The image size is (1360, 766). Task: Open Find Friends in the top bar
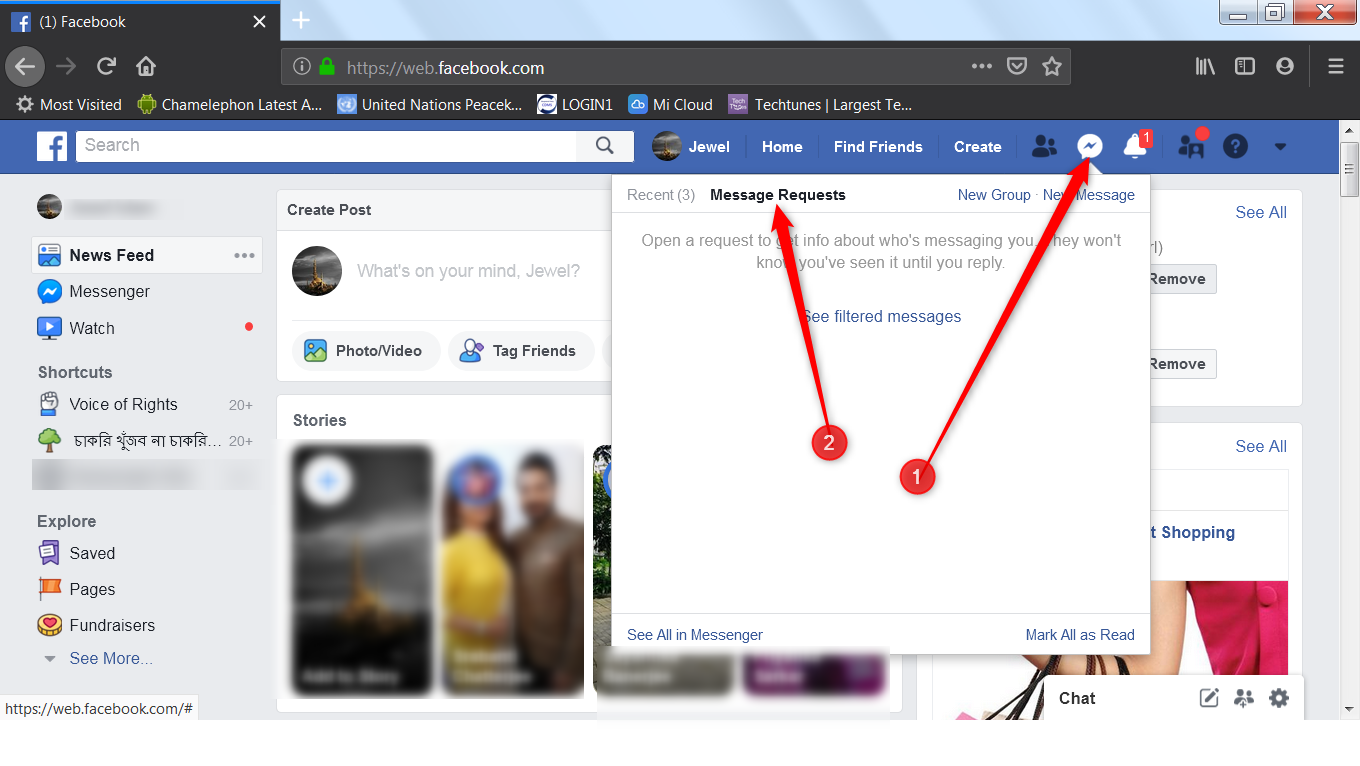tap(878, 146)
